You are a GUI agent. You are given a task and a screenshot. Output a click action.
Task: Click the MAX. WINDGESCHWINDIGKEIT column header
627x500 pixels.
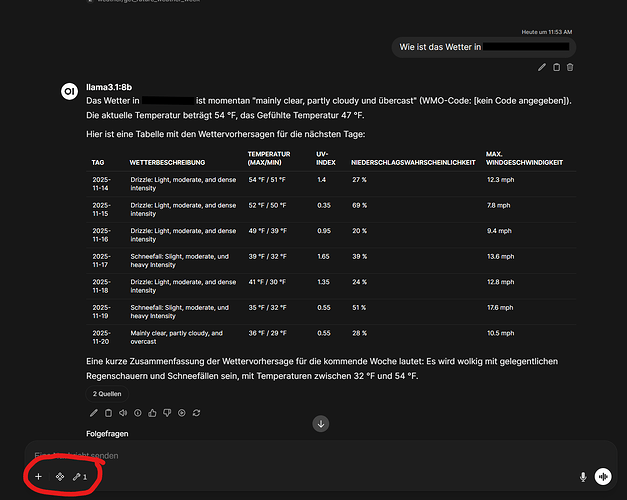tap(524, 158)
